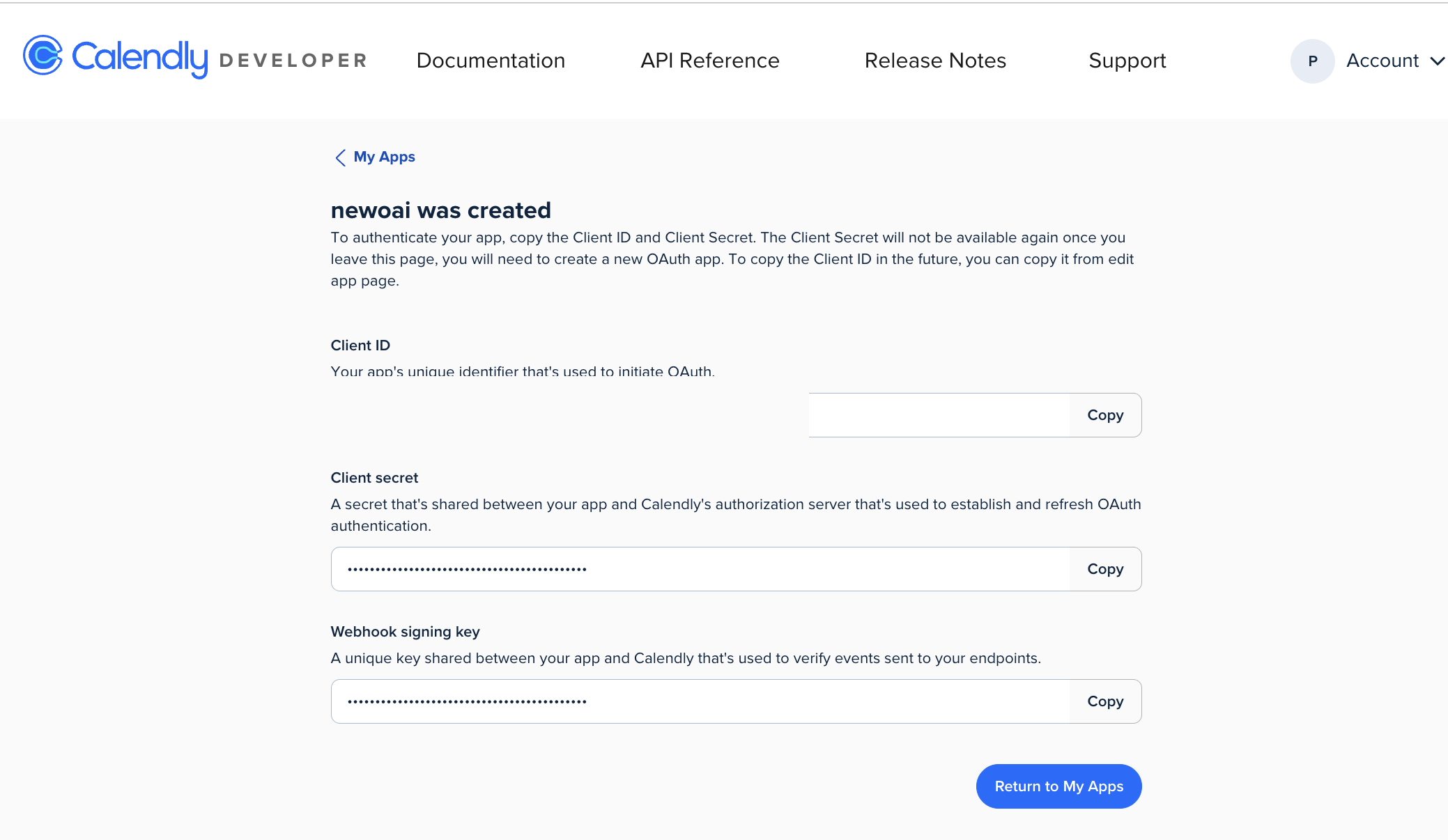Screen dimensions: 1448x840
Task: Click the Client secret description text
Action: click(x=736, y=515)
